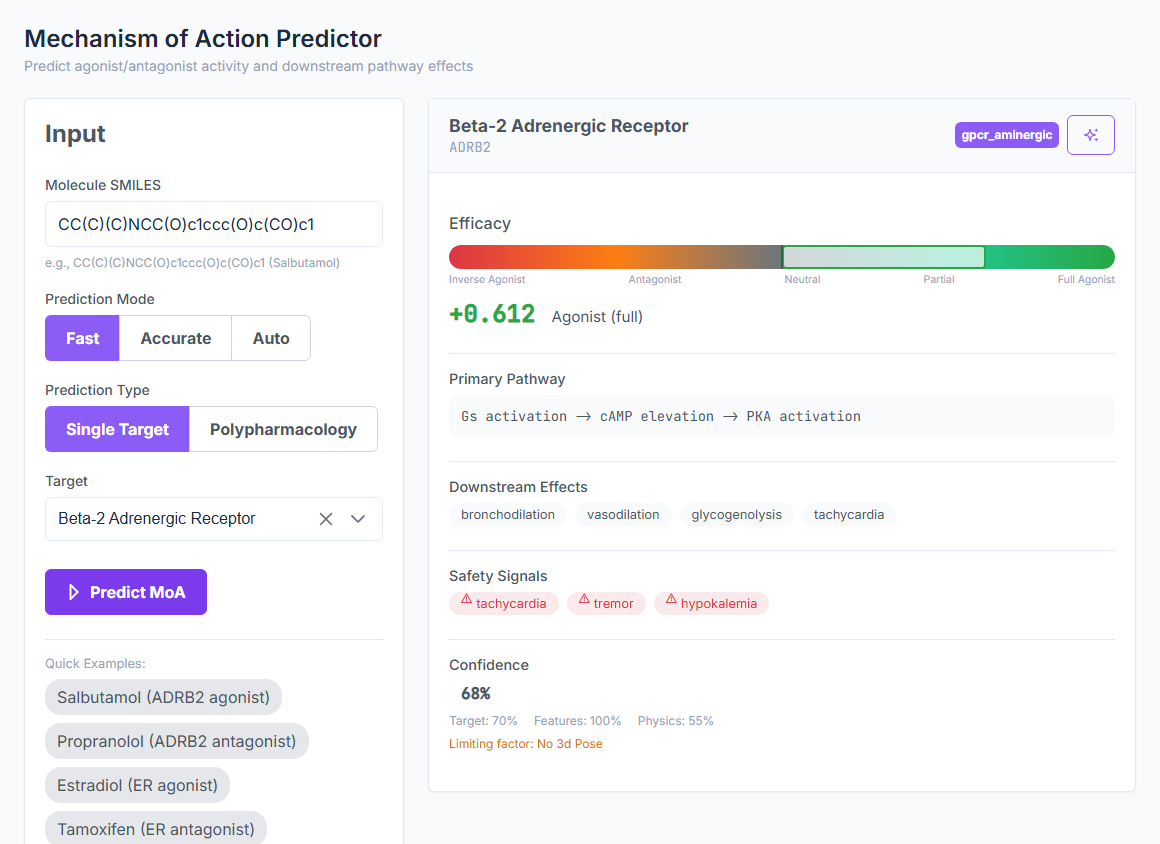Click the hypokalemia warning triangle icon
1160x844 pixels.
[x=671, y=599]
